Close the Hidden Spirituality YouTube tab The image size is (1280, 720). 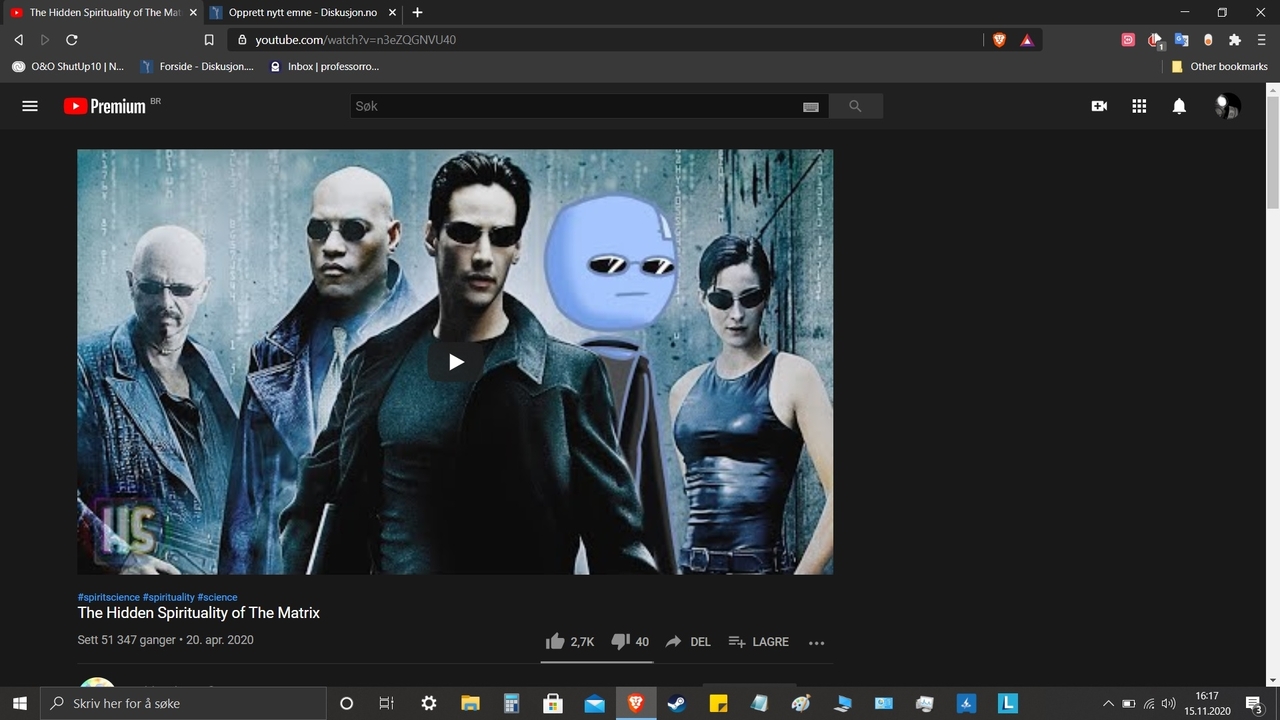click(x=193, y=12)
